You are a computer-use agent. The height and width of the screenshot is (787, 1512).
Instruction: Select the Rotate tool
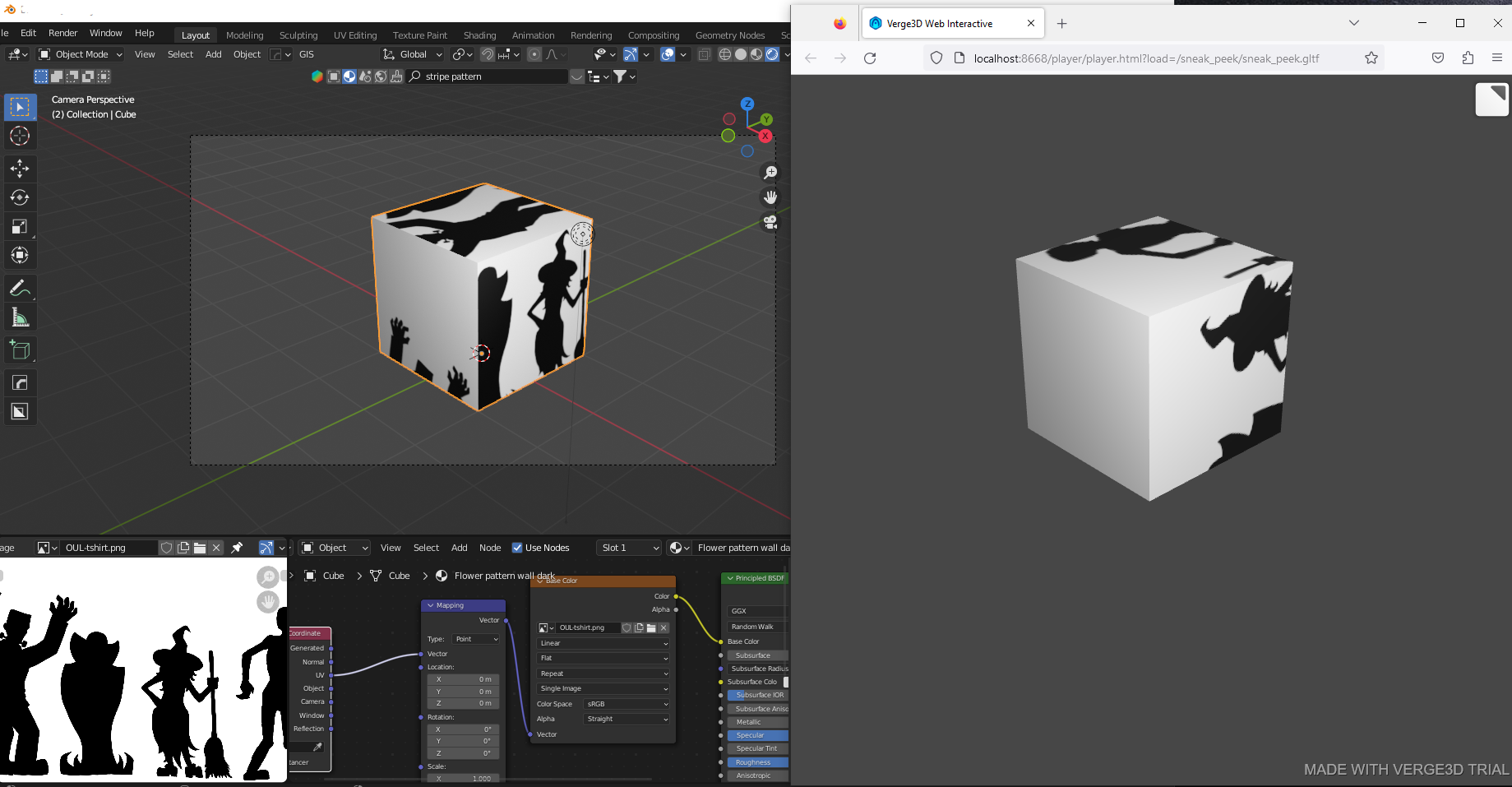[20, 197]
